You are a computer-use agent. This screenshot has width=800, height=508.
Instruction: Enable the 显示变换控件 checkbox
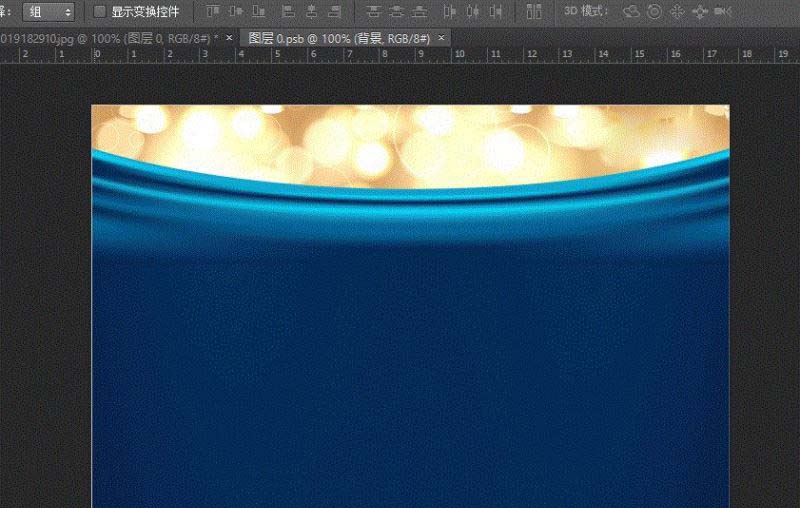pyautogui.click(x=100, y=11)
